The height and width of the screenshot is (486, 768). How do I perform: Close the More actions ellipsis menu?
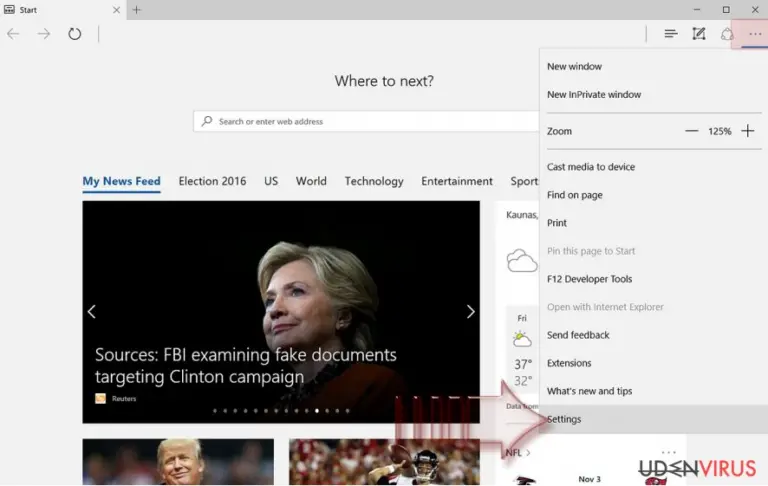point(755,34)
